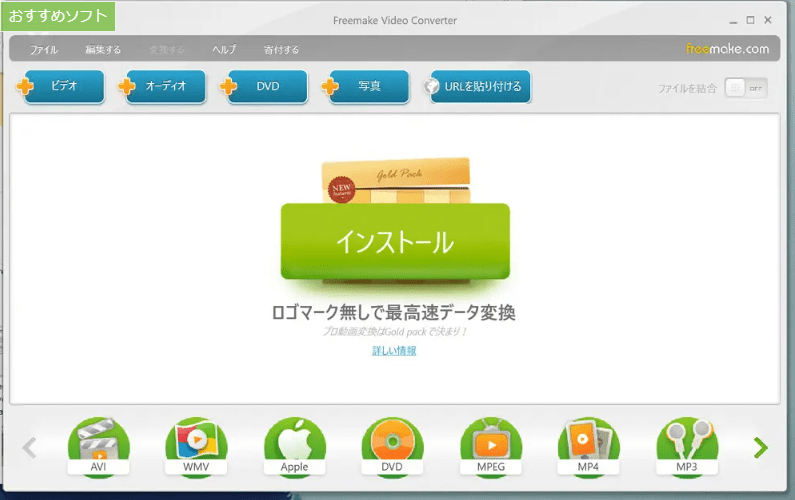795x500 pixels.
Task: Click URLを貼り付ける button
Action: point(479,87)
